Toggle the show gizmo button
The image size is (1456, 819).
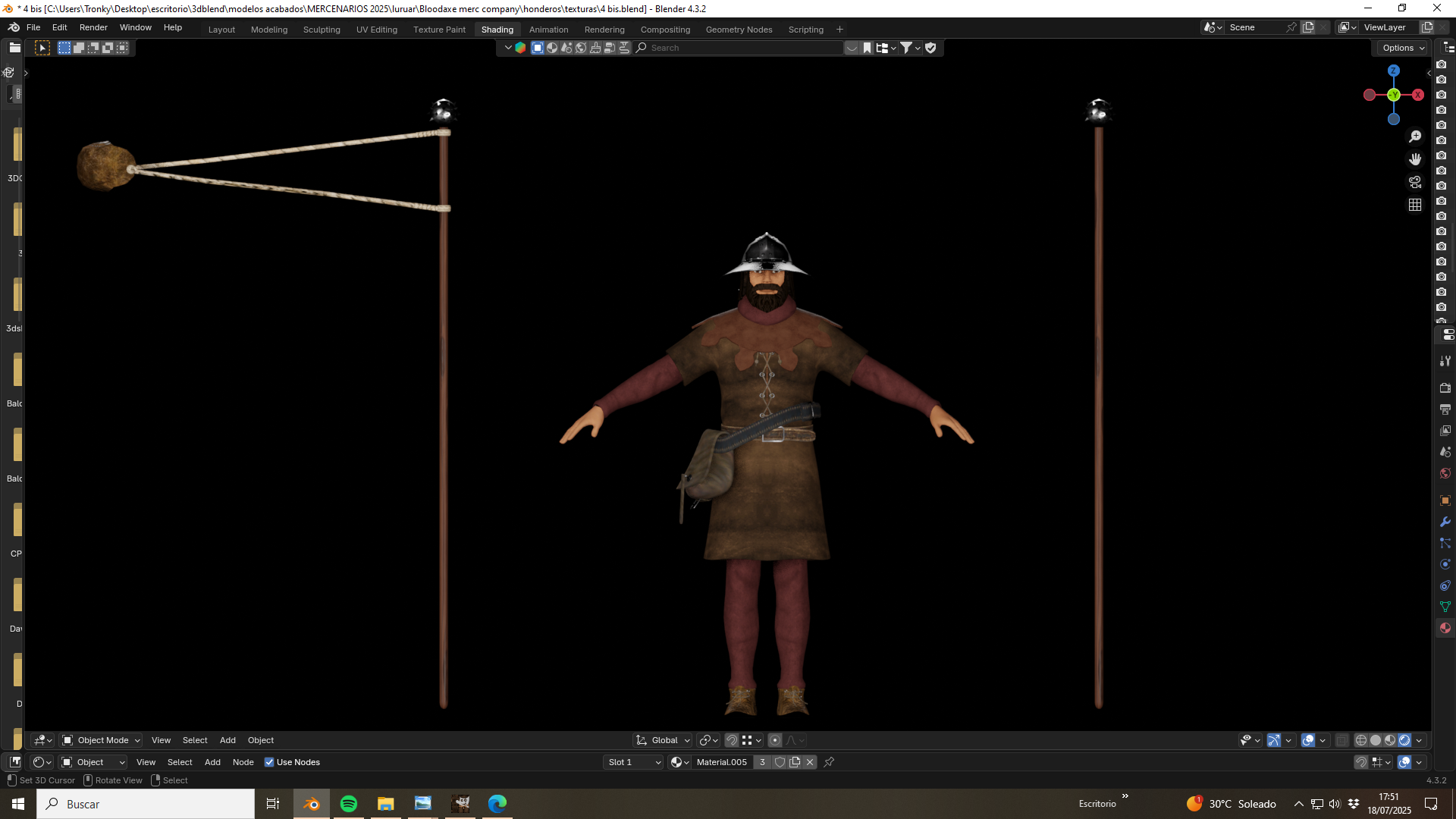[x=1274, y=740]
